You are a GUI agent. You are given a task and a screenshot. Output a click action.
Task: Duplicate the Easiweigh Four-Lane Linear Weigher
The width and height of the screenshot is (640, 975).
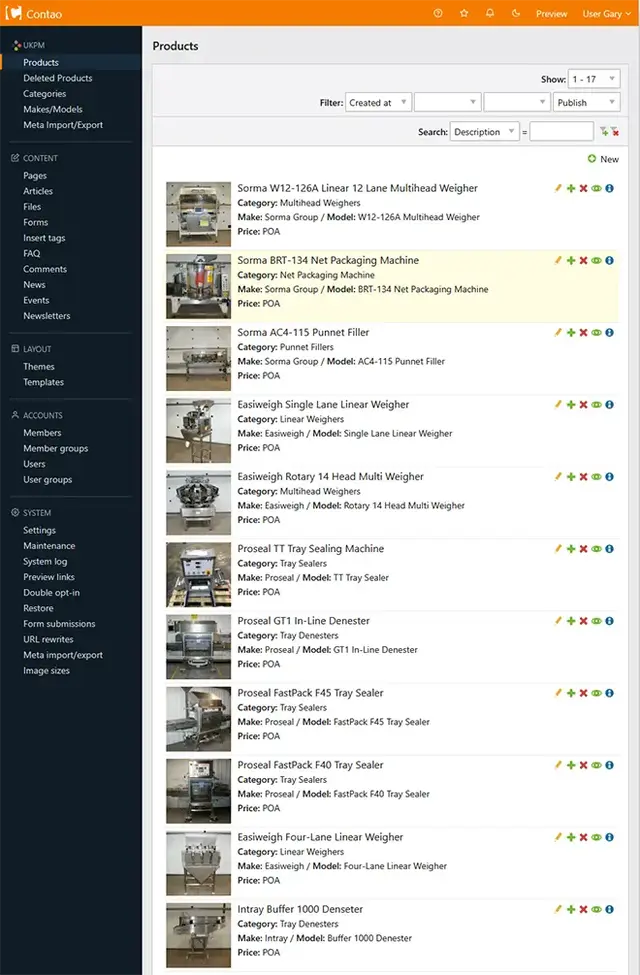click(571, 837)
